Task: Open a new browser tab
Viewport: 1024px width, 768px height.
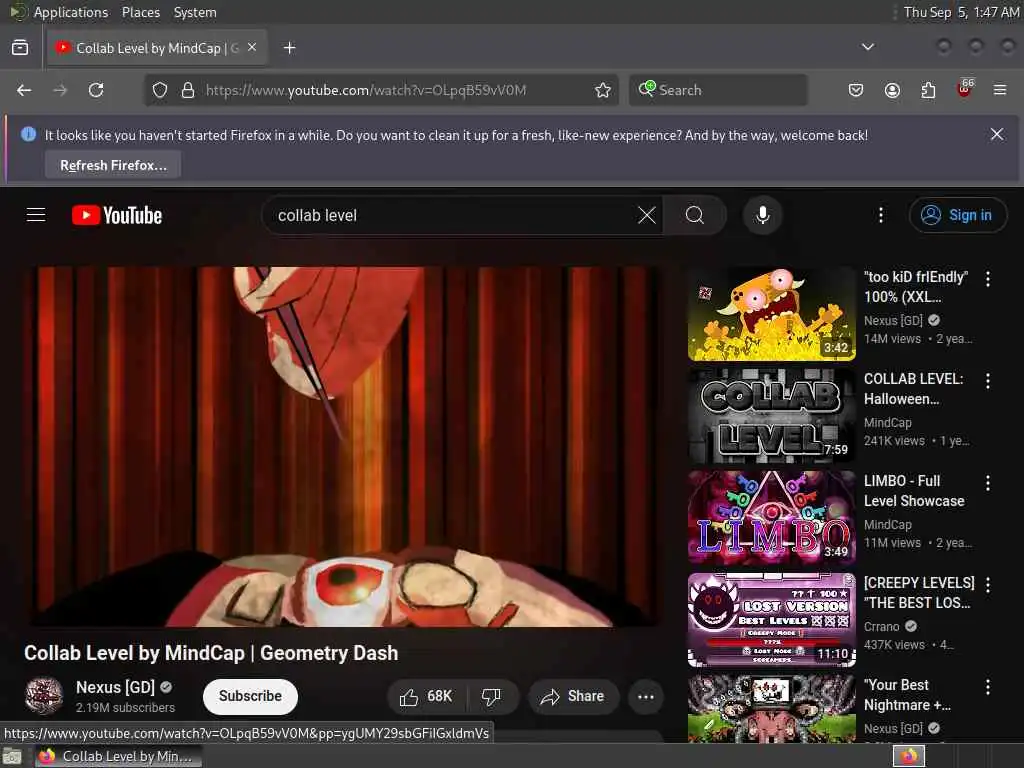Action: click(x=289, y=48)
